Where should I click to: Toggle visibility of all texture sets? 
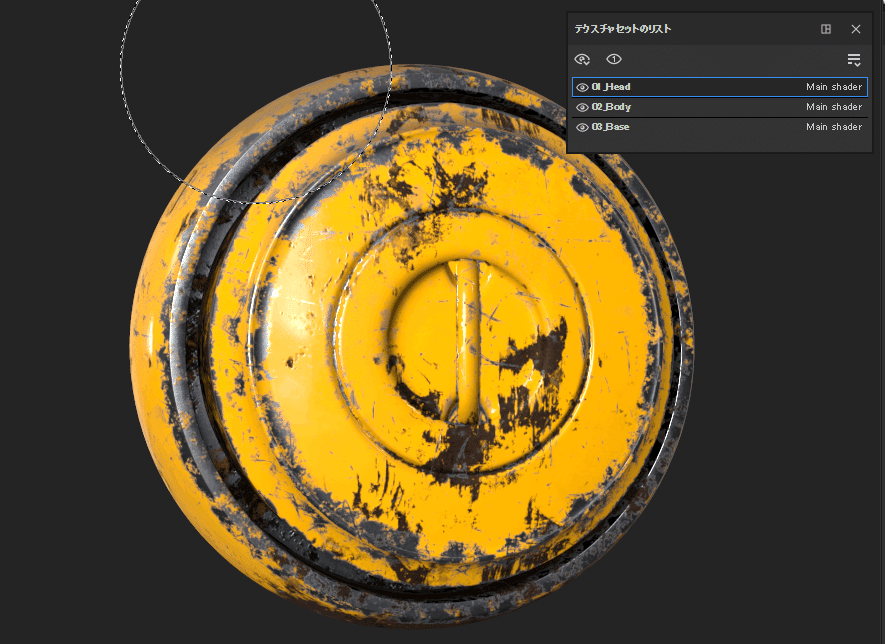[x=582, y=59]
